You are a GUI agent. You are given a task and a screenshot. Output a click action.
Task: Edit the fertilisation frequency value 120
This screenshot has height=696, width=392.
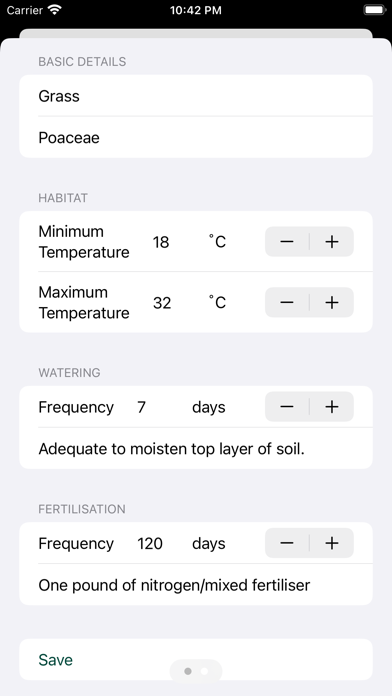point(150,543)
